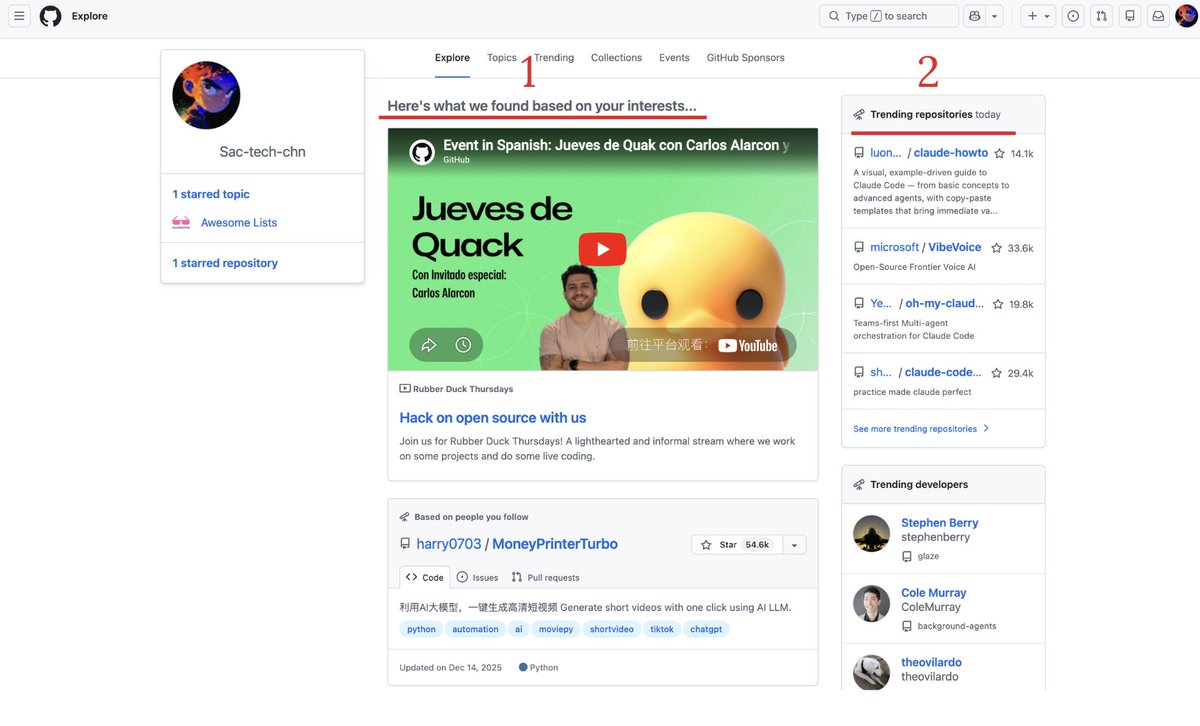Click the GitHub channel logo in video
This screenshot has height=726, width=1200.
coord(422,152)
